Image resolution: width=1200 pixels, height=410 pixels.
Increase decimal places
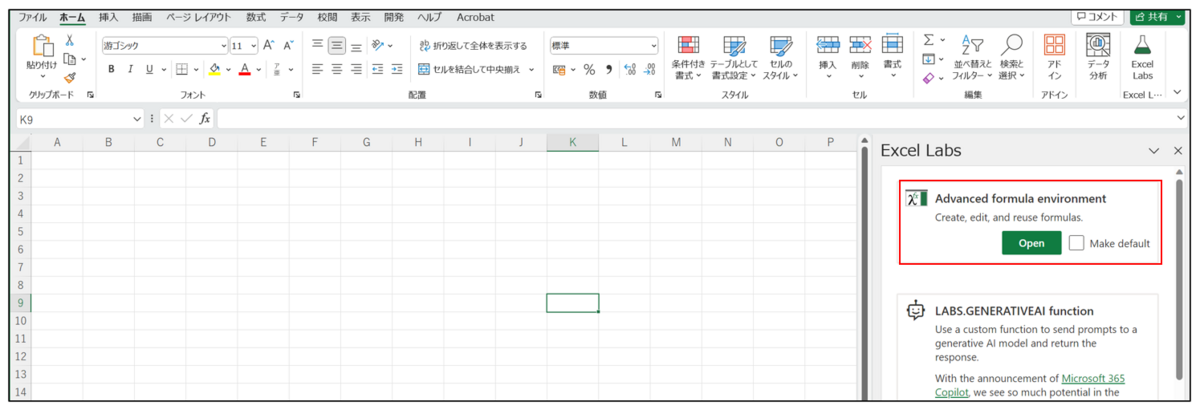point(630,69)
